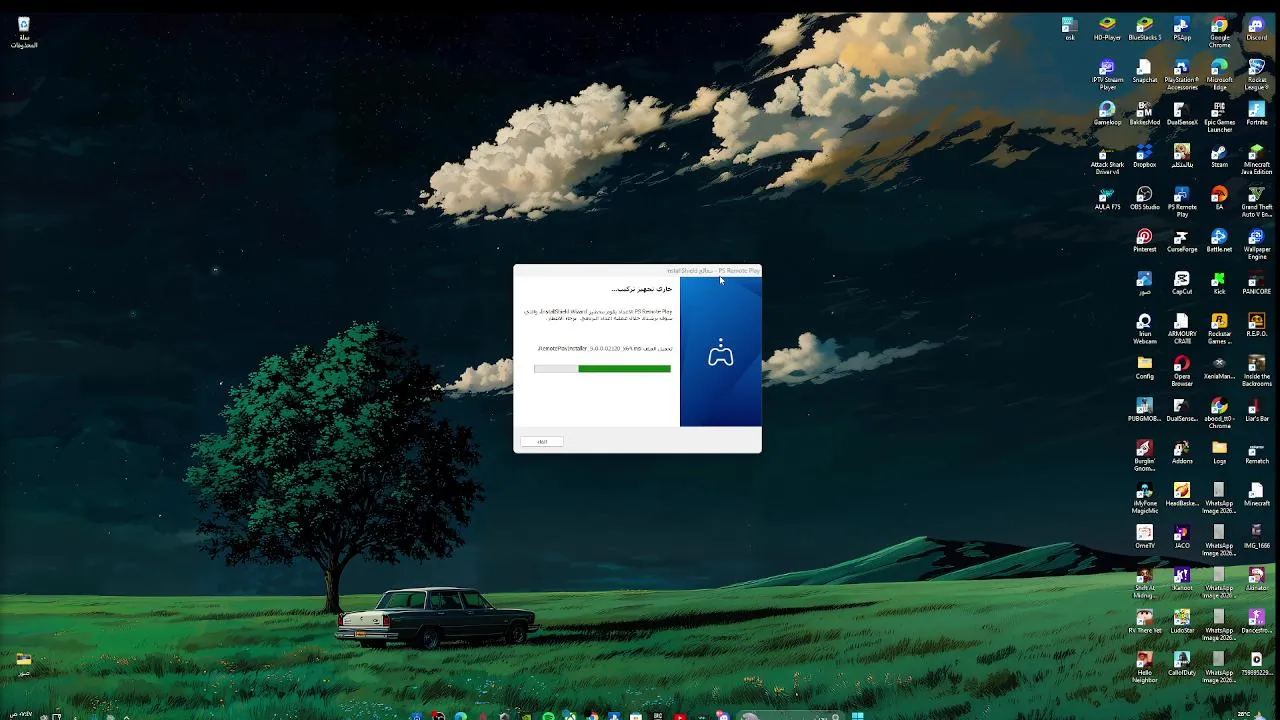Open CapCut desktop shortcut

(1182, 283)
